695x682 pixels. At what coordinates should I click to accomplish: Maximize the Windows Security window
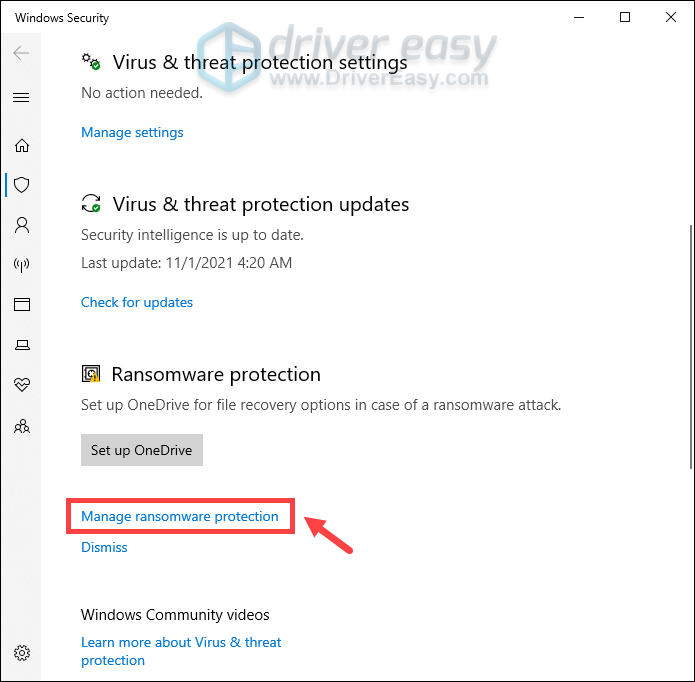(625, 17)
